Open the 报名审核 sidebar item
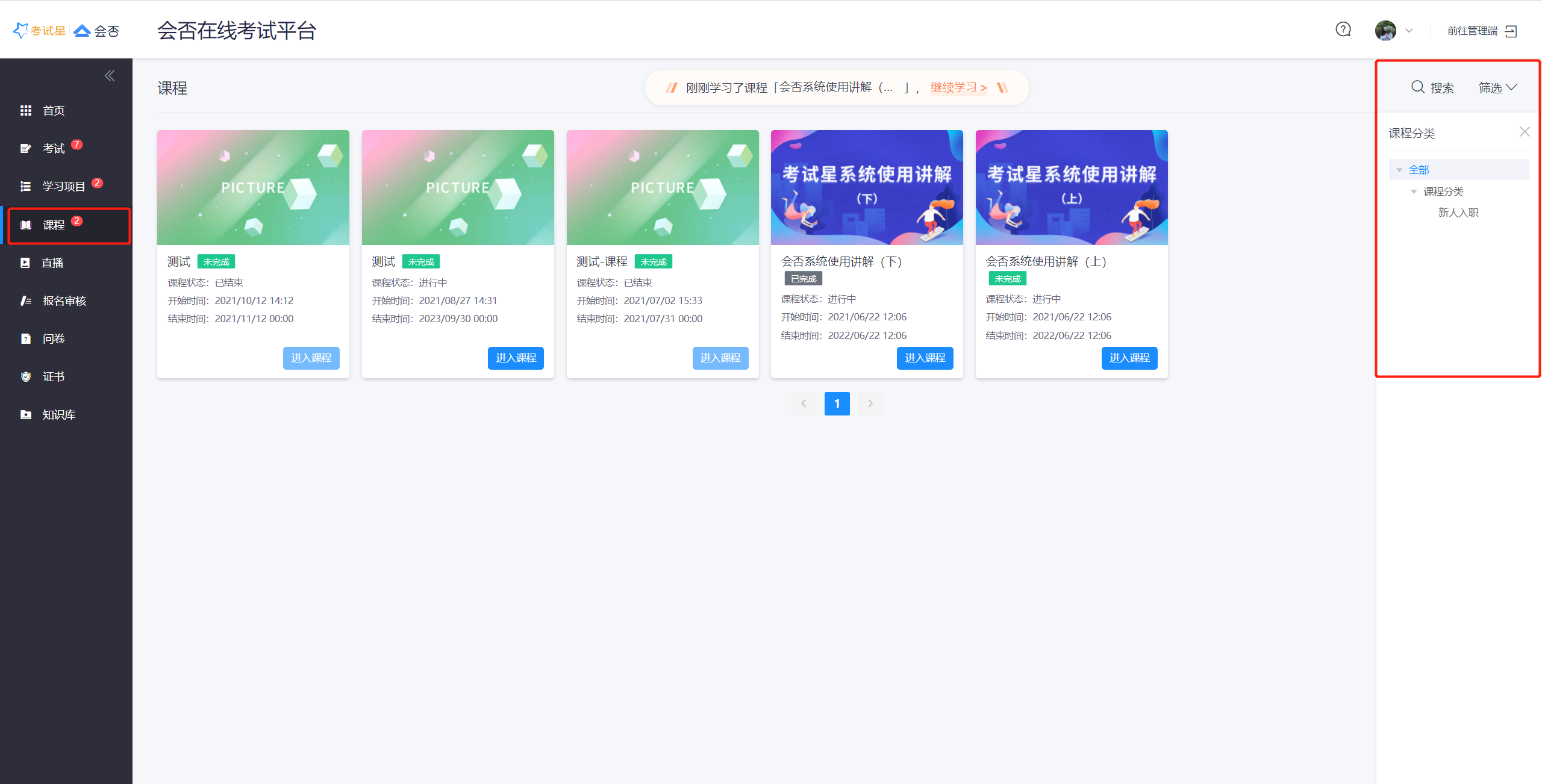Screen dimensions: 1542x784 [64, 301]
